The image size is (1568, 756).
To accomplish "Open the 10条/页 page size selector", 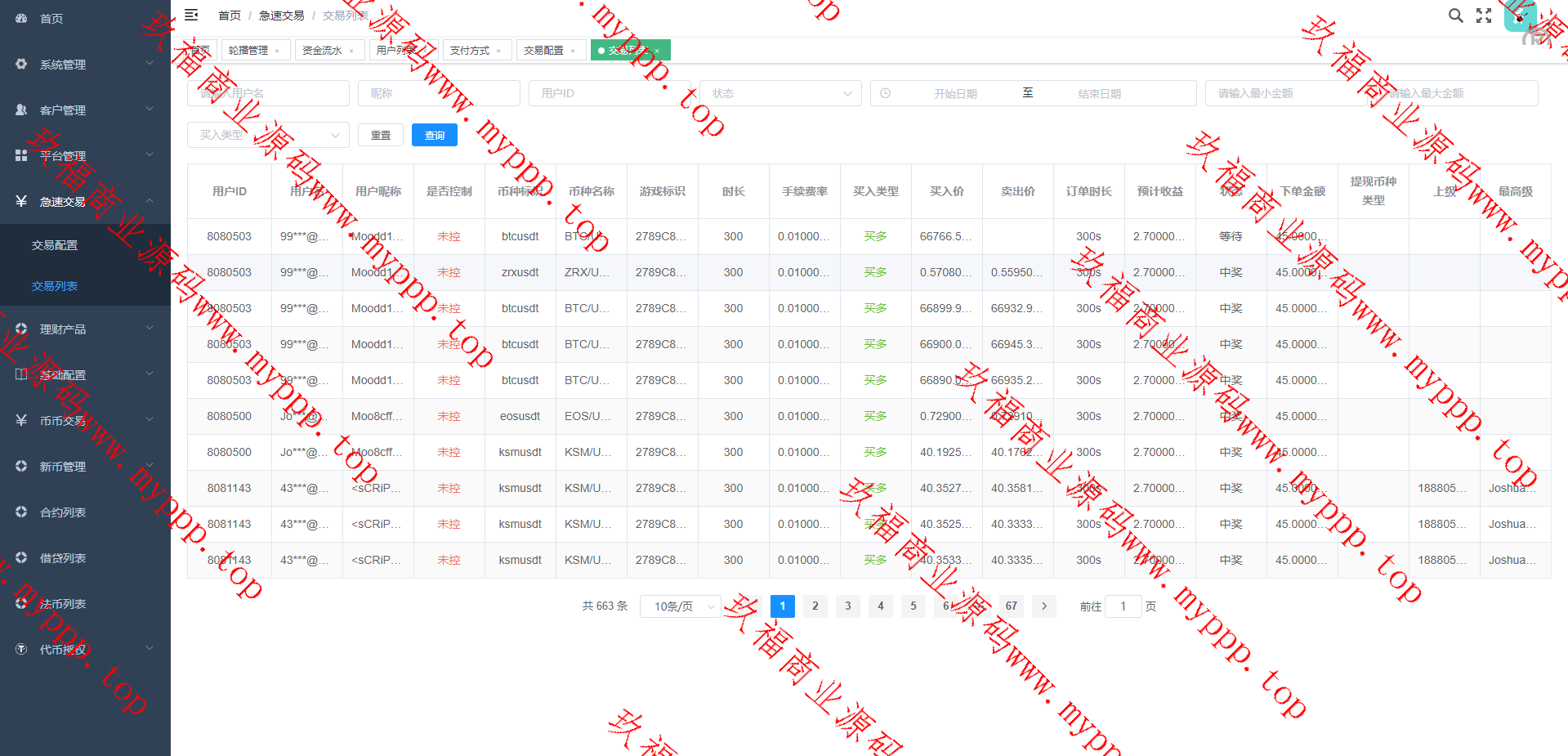I will (680, 606).
